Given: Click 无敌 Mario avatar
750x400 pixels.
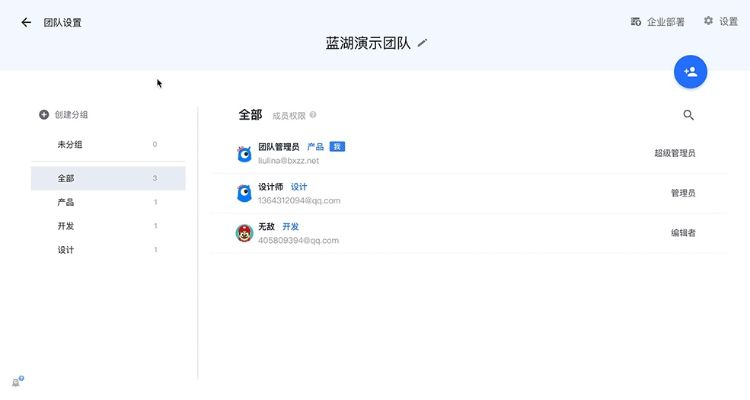Looking at the screenshot, I should (x=244, y=233).
